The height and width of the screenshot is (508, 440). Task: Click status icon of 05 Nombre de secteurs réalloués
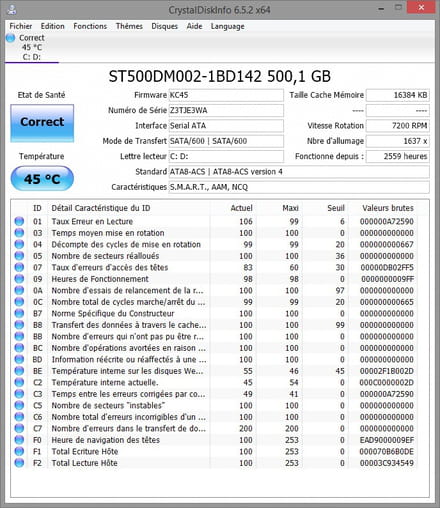(x=19, y=256)
